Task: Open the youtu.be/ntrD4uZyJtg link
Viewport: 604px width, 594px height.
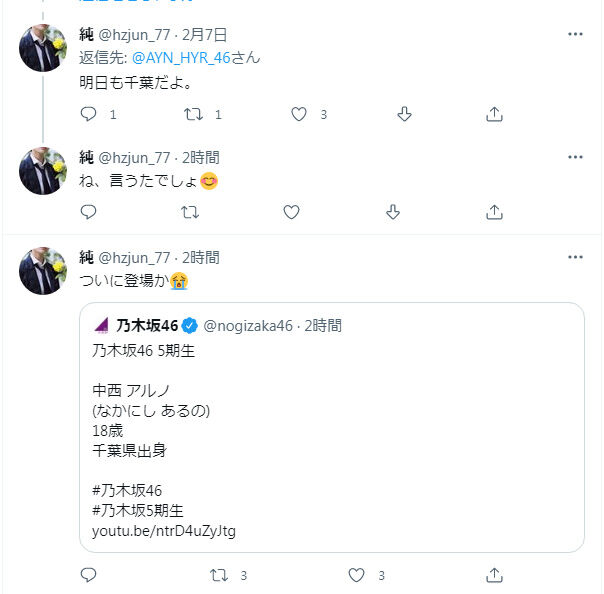Action: point(164,531)
